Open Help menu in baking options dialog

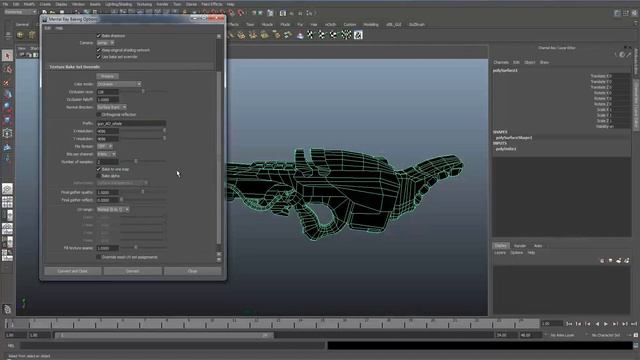pyautogui.click(x=59, y=28)
